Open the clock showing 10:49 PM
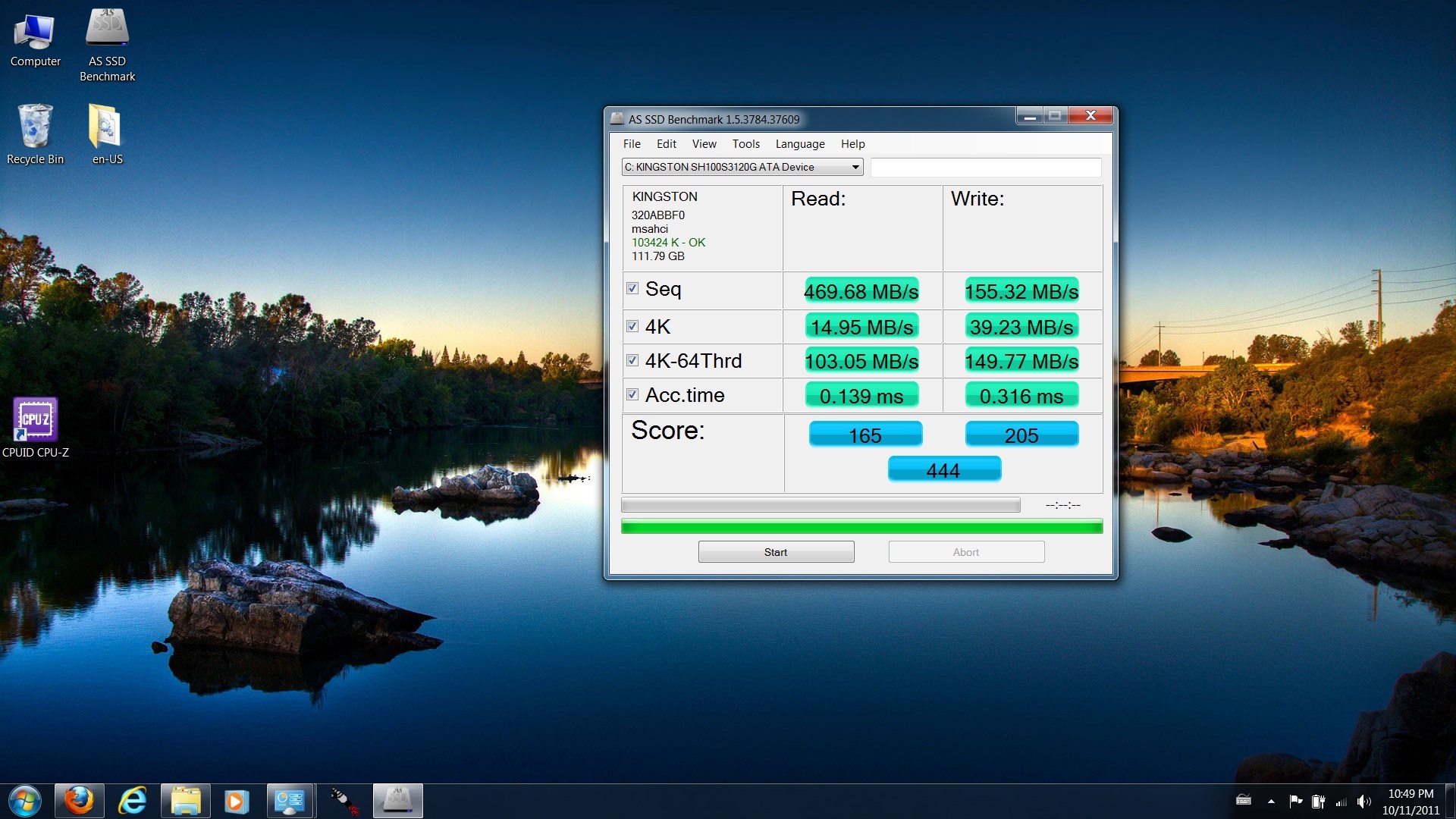 (x=1410, y=802)
